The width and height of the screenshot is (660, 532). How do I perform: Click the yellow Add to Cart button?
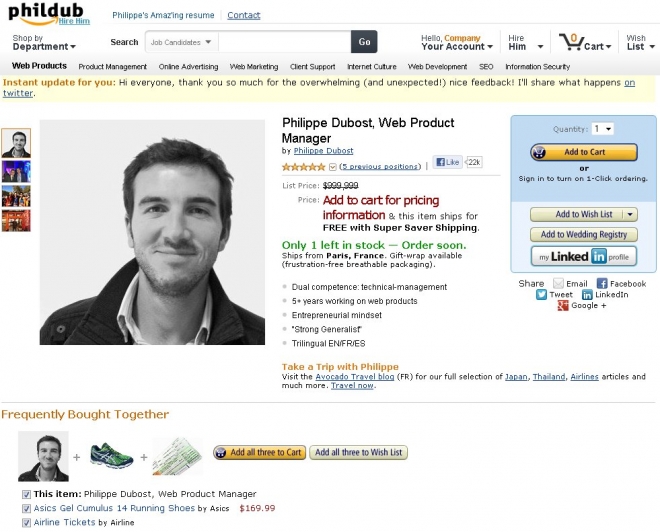click(584, 152)
